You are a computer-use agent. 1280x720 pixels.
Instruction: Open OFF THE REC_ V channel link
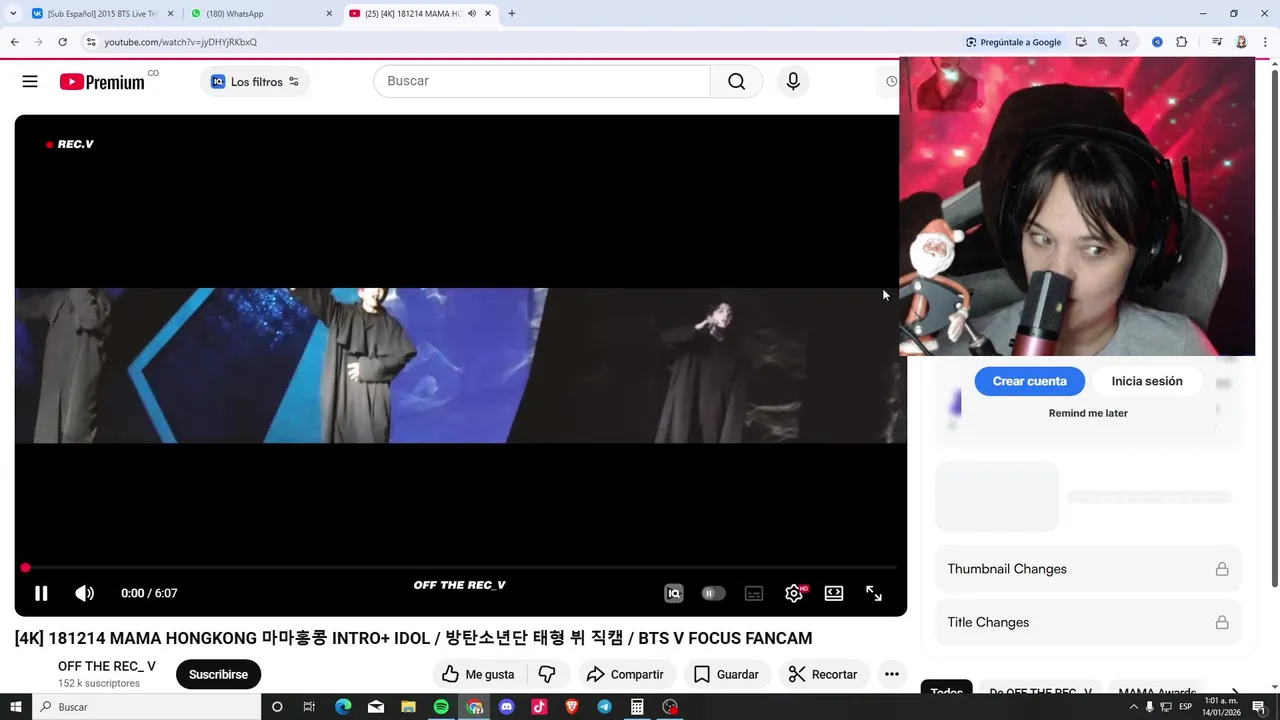[107, 666]
